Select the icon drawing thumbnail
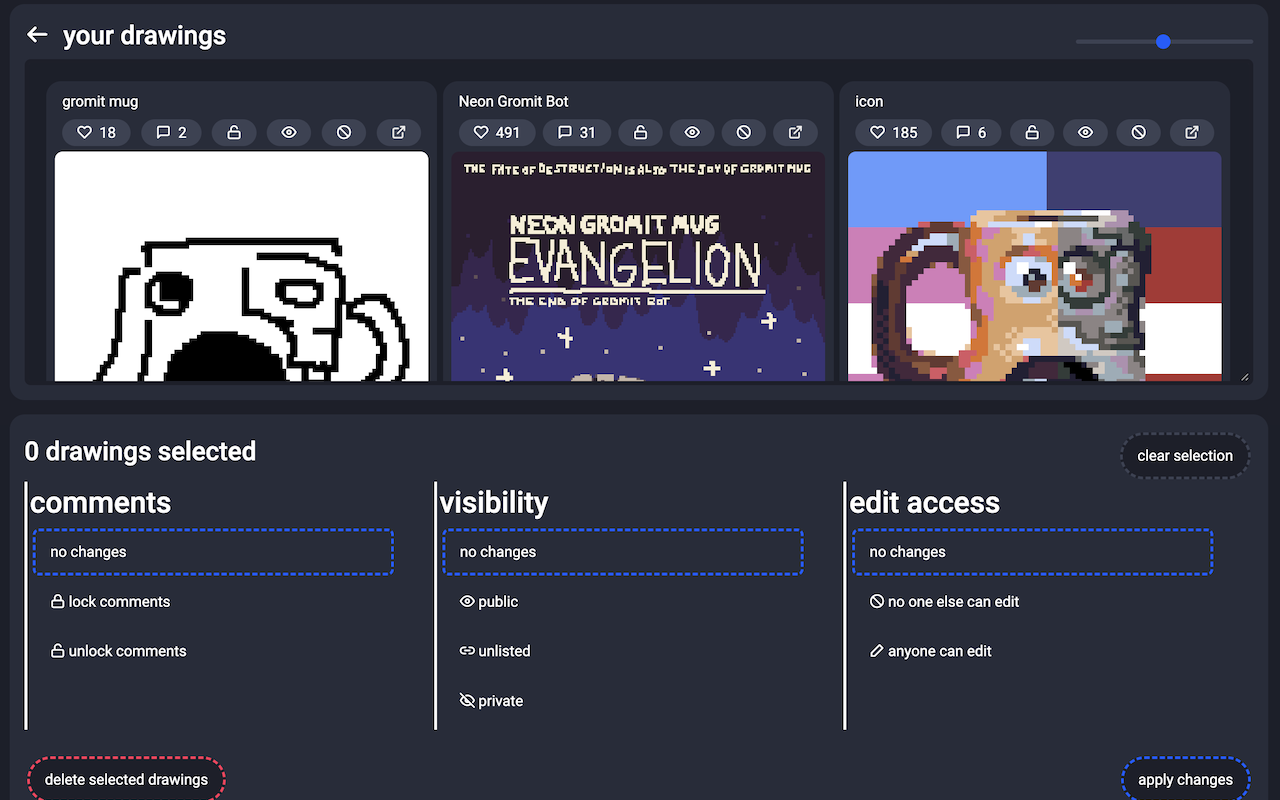This screenshot has height=800, width=1280. (1034, 266)
